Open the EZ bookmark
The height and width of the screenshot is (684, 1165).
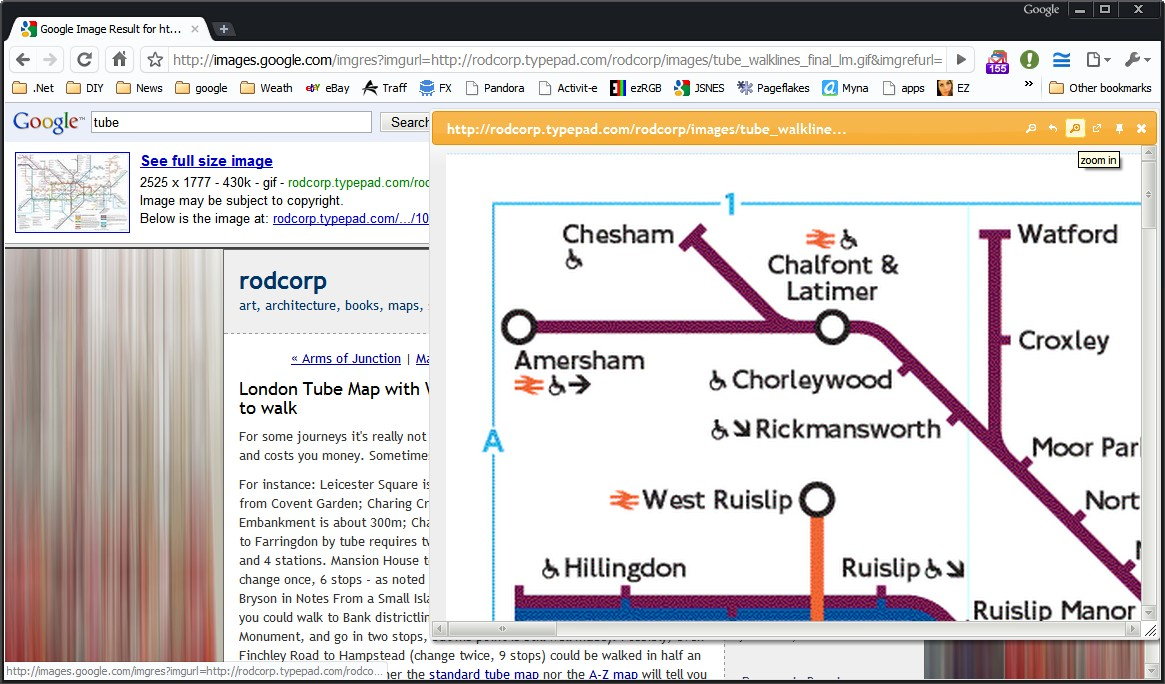coord(953,88)
